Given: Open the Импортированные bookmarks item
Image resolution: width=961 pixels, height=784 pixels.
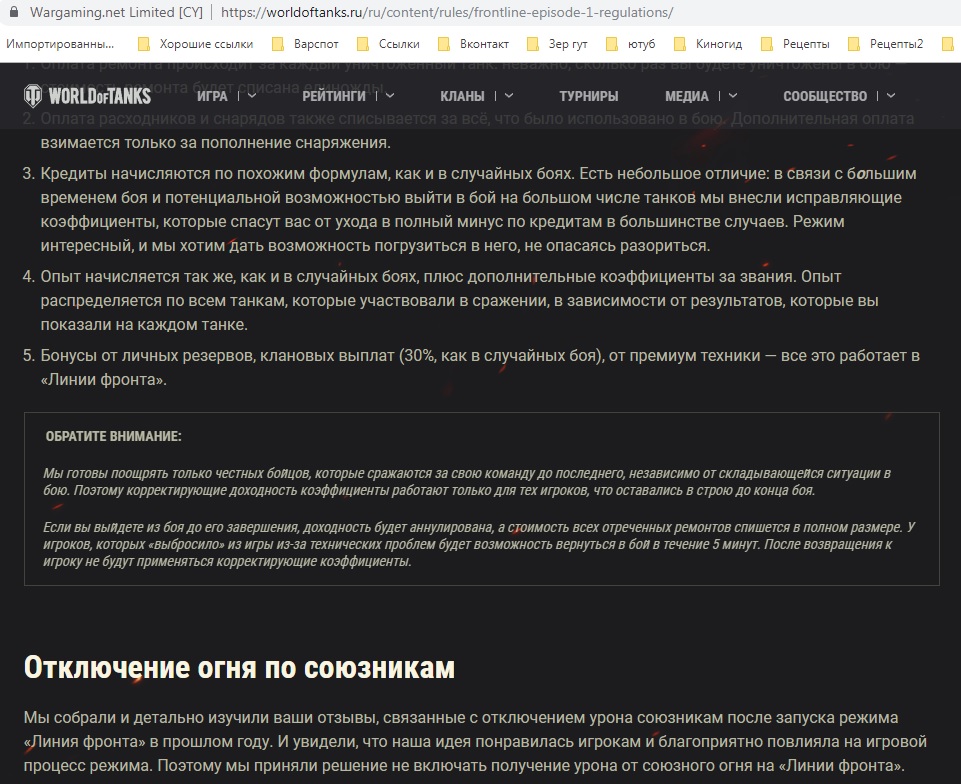Looking at the screenshot, I should (x=60, y=44).
